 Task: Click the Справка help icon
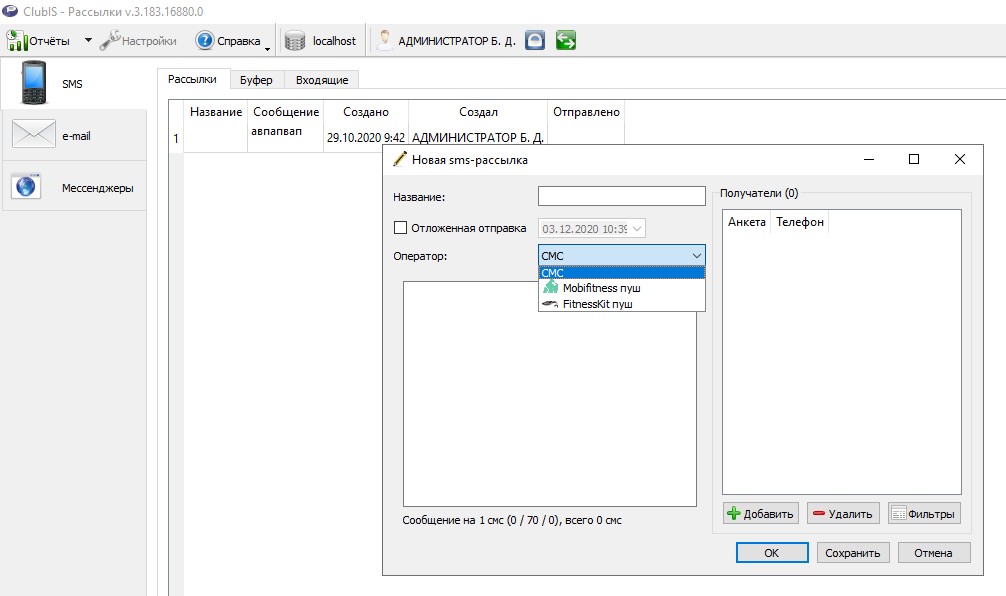(205, 40)
